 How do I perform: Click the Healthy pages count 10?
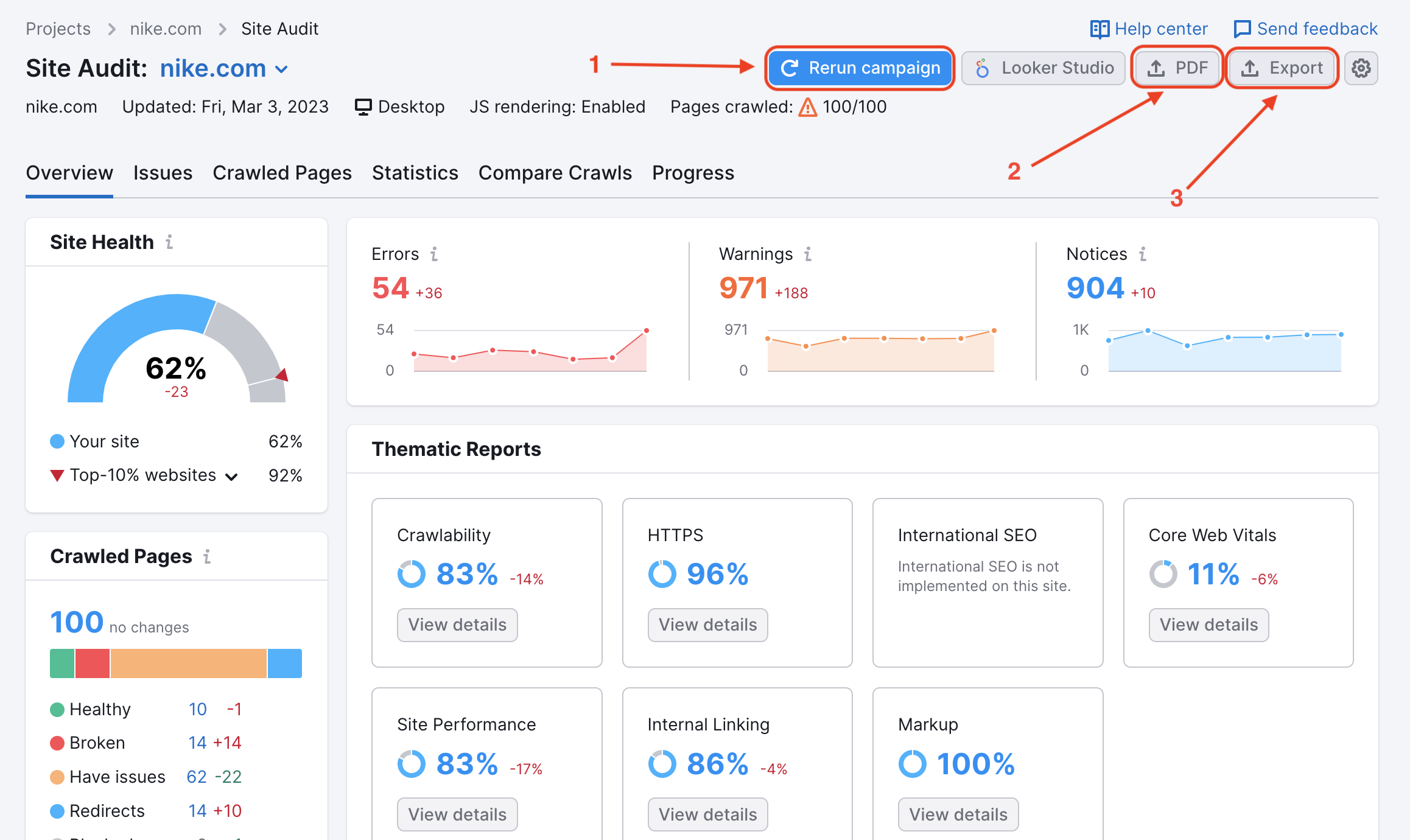pos(197,709)
